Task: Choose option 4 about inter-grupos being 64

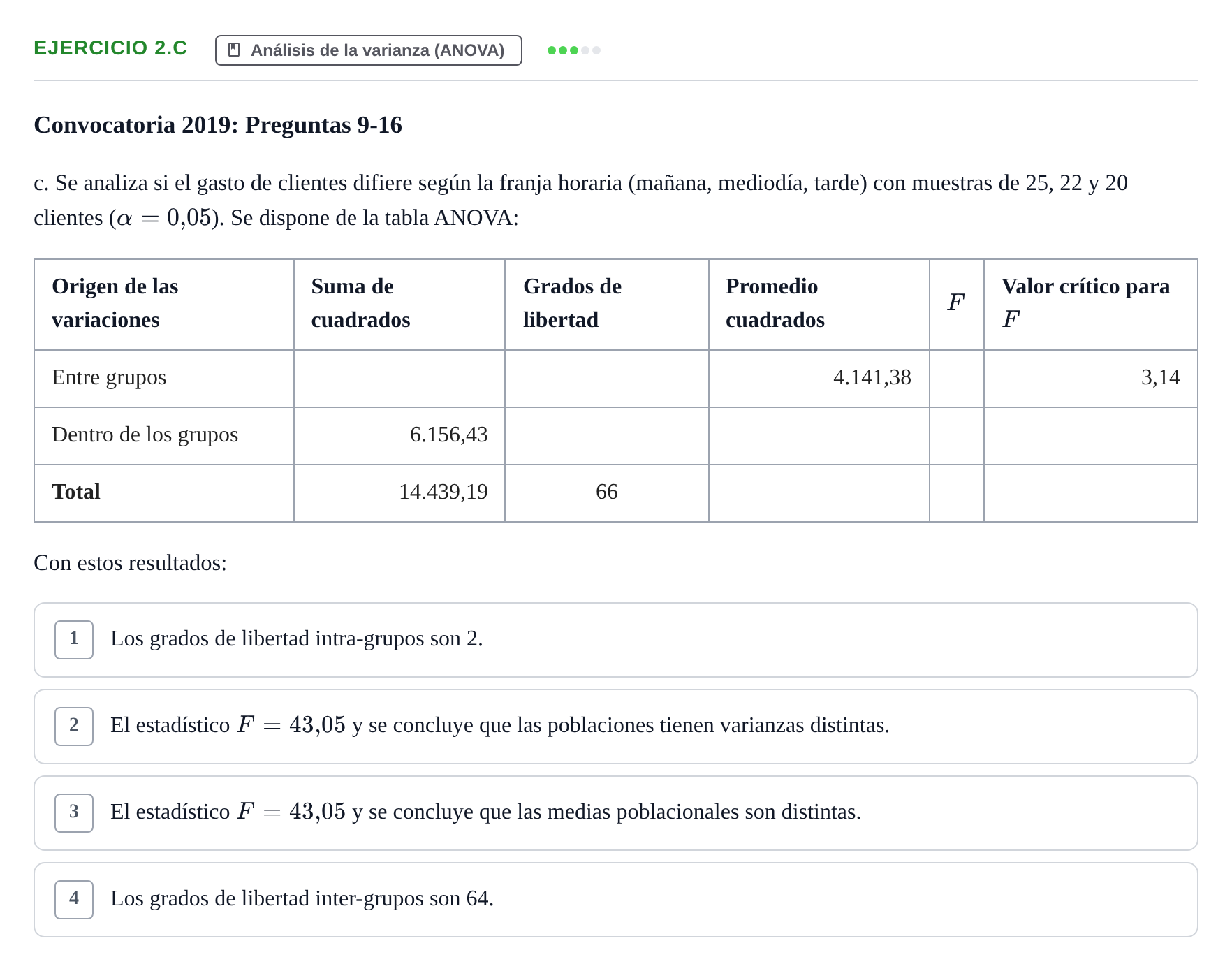Action: pos(615,900)
